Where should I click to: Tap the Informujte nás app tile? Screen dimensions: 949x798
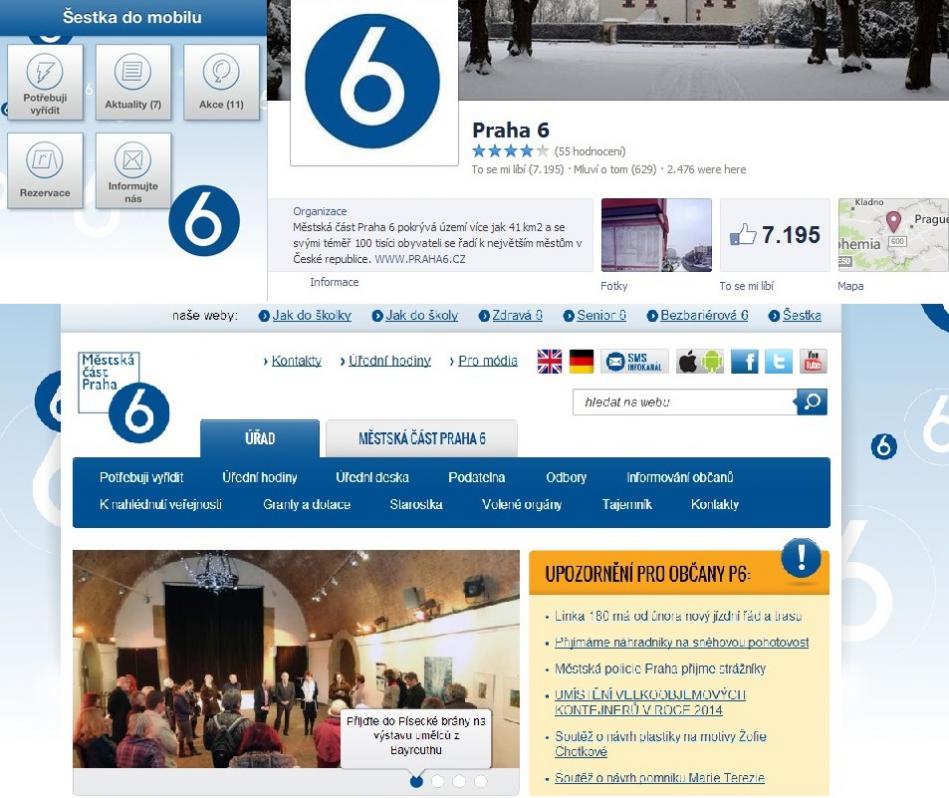(133, 170)
